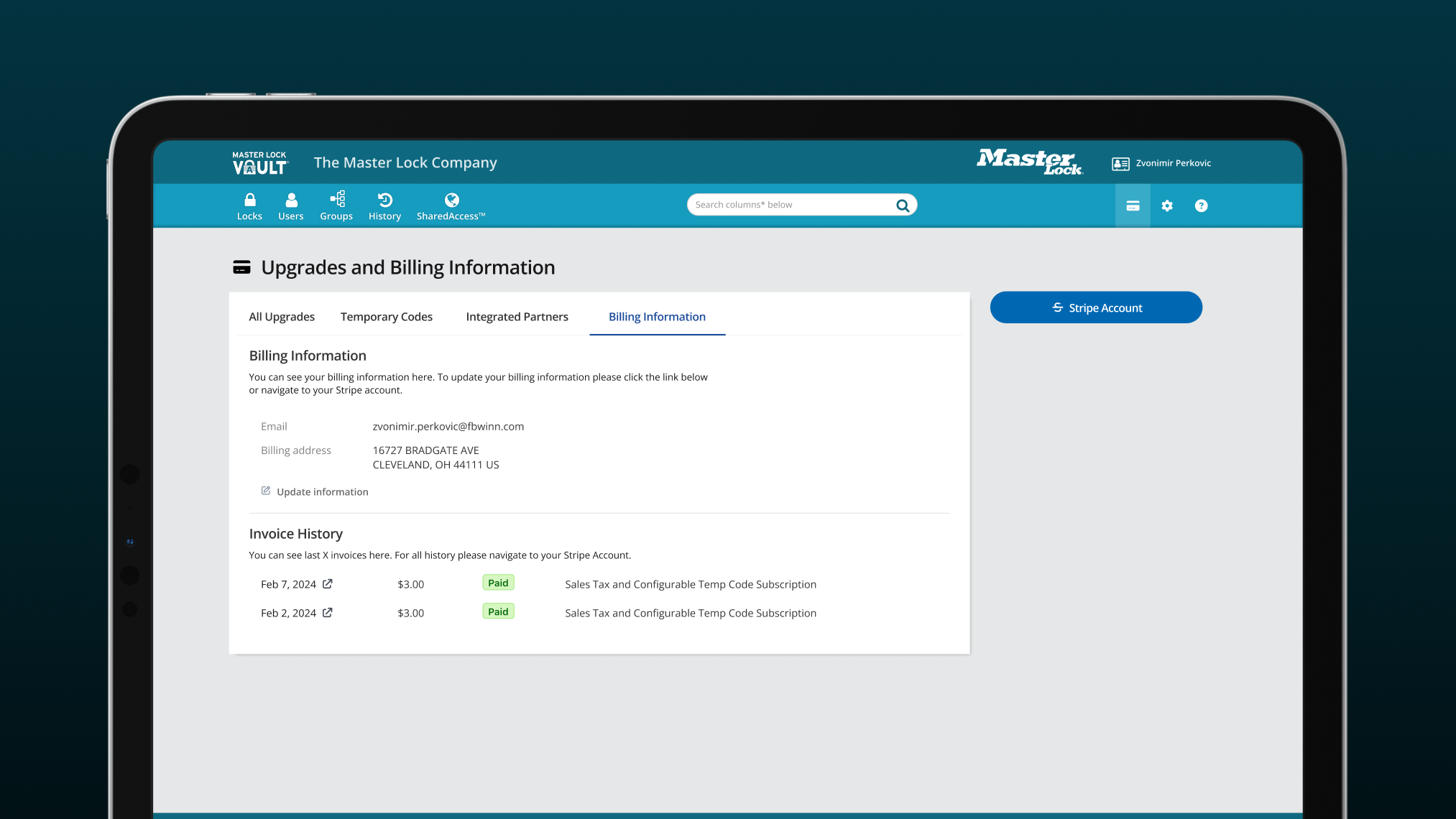Open the Integrated Partners tab
The width and height of the screenshot is (1456, 819).
click(517, 316)
